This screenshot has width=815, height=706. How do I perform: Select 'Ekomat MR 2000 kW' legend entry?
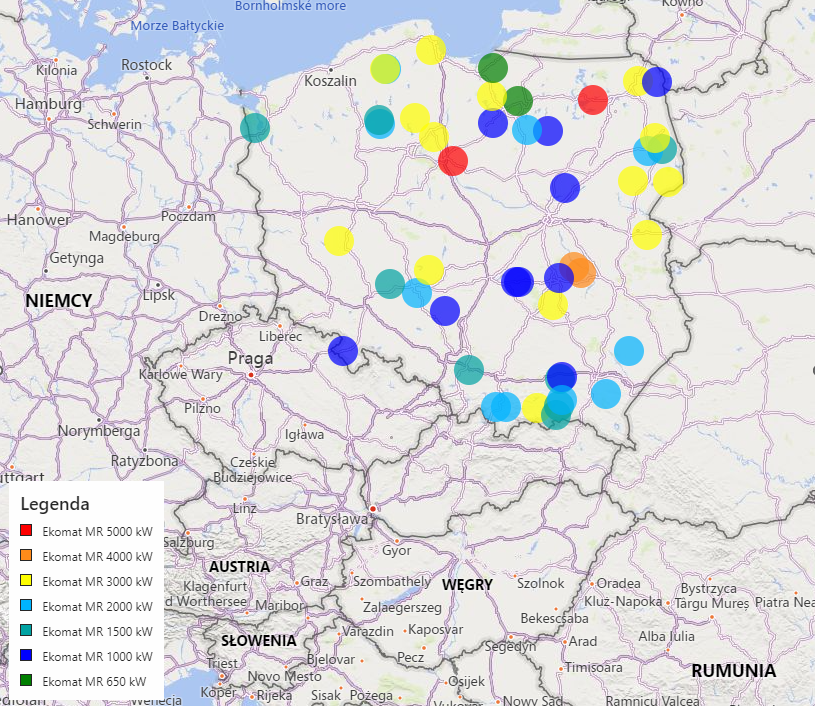pos(97,606)
